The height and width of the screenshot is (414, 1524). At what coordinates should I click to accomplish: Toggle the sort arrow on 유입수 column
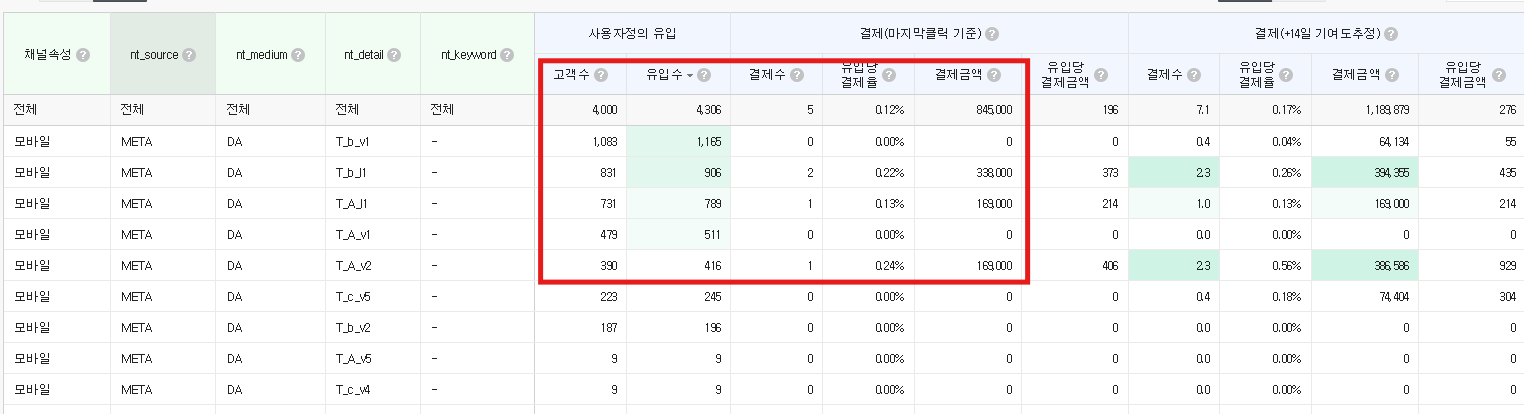pyautogui.click(x=689, y=75)
